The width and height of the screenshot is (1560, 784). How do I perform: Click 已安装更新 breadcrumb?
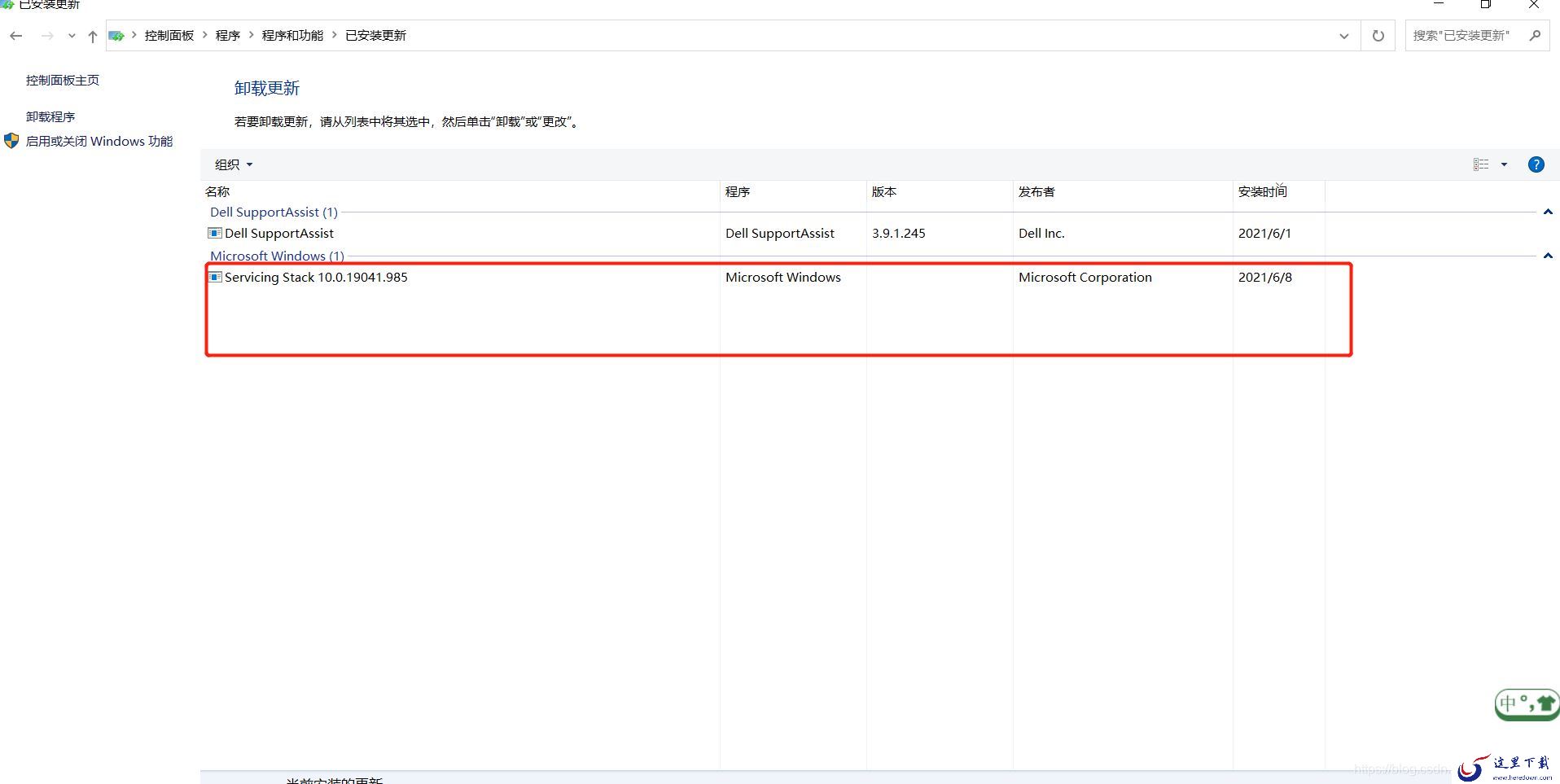(375, 36)
